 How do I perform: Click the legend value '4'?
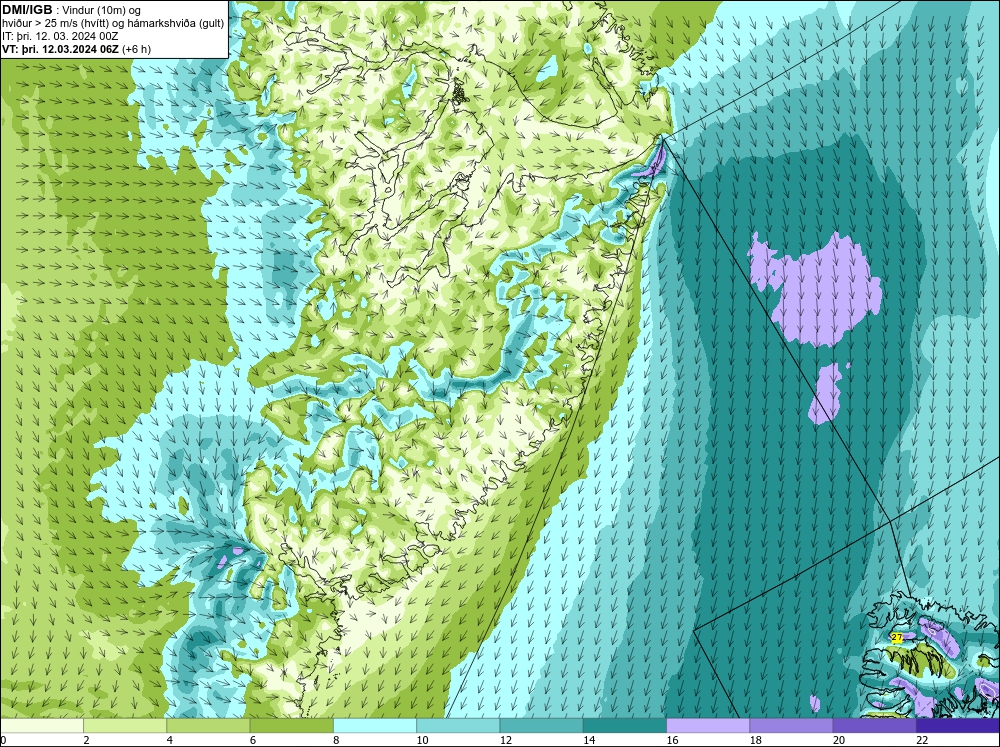pyautogui.click(x=170, y=740)
